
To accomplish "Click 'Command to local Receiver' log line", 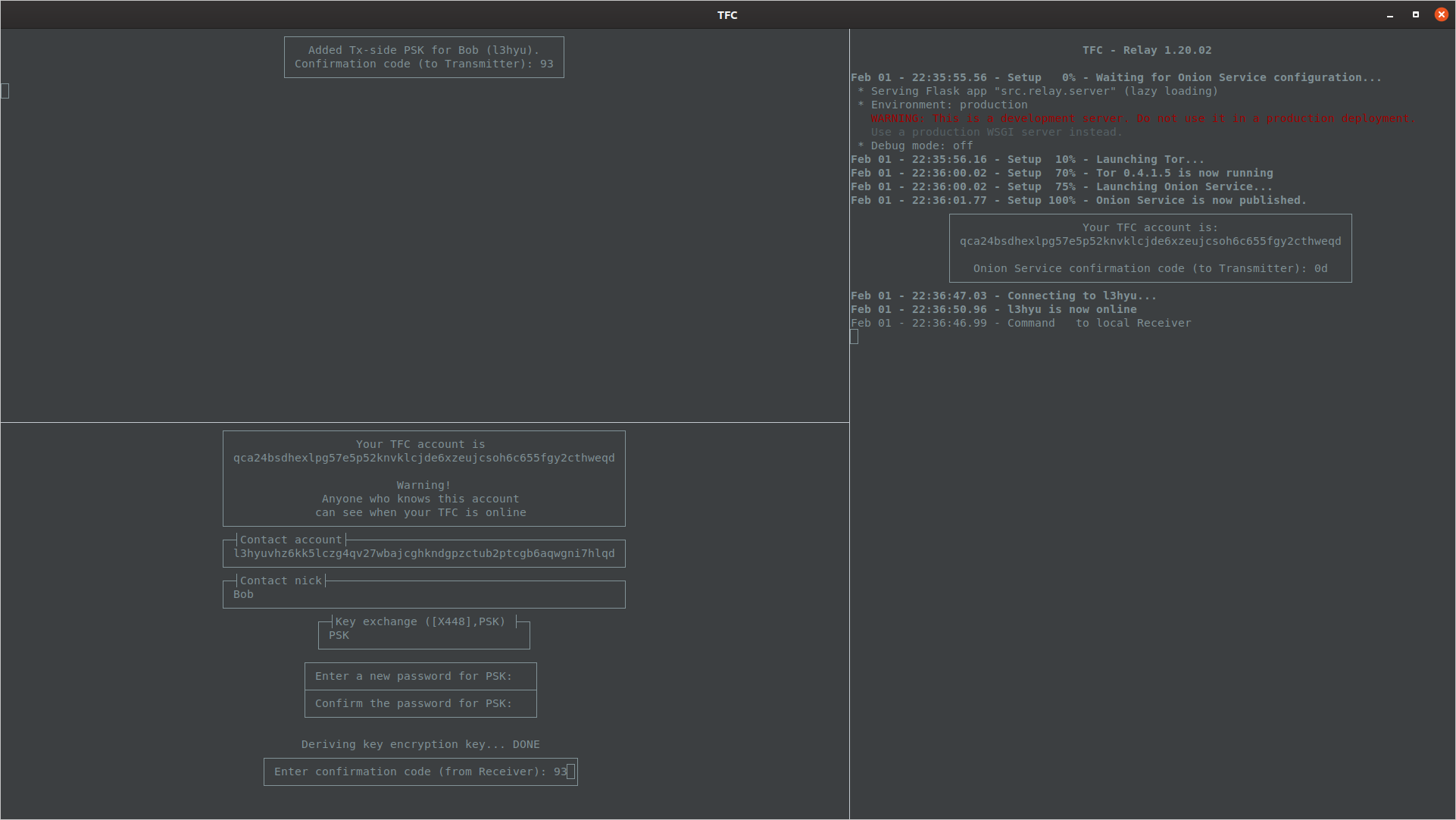I will (x=1021, y=323).
